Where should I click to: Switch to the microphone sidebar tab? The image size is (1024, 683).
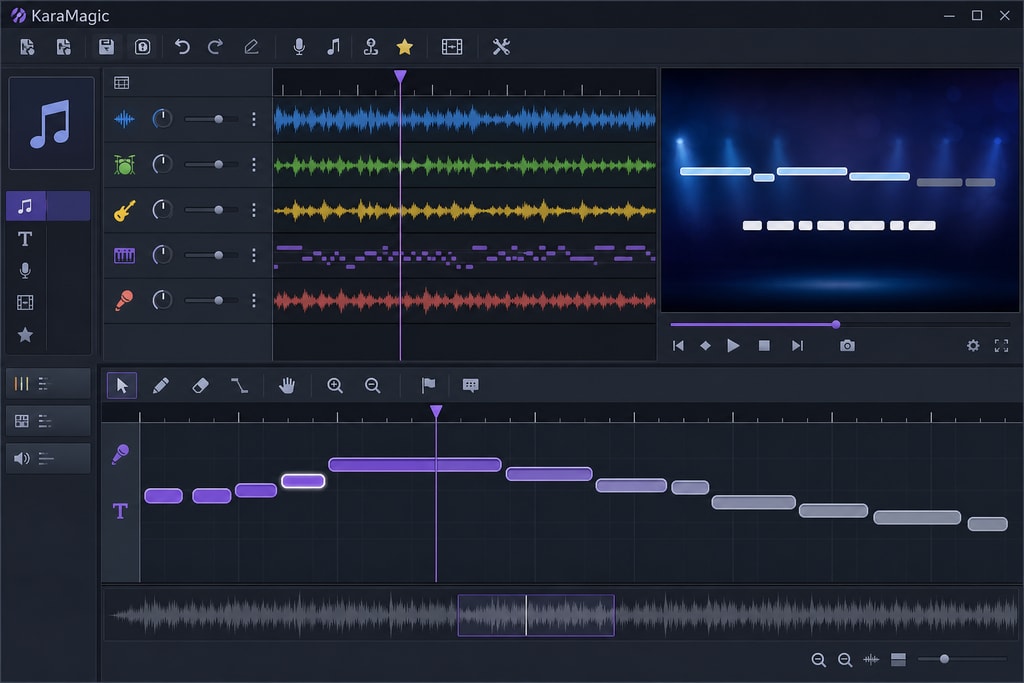[25, 270]
